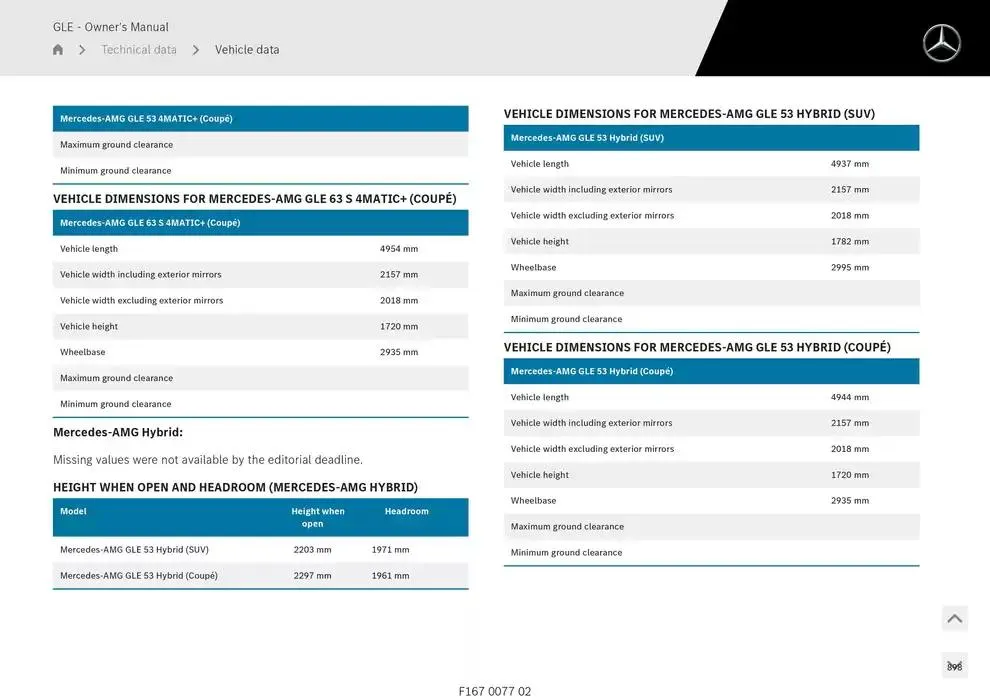Click the Mercedes-Benz star logo

pos(941,43)
